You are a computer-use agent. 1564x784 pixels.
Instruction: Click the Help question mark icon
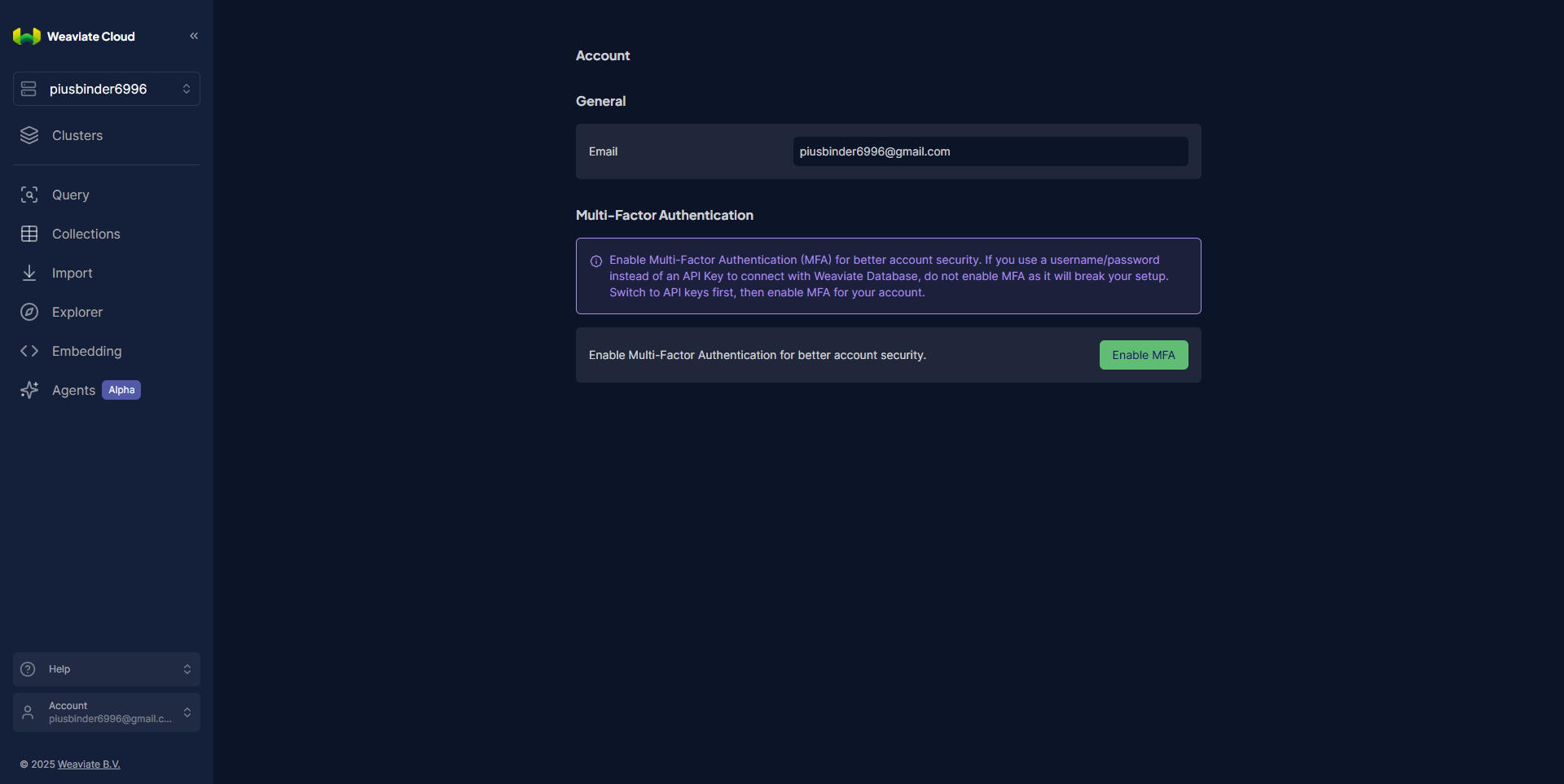(x=28, y=669)
